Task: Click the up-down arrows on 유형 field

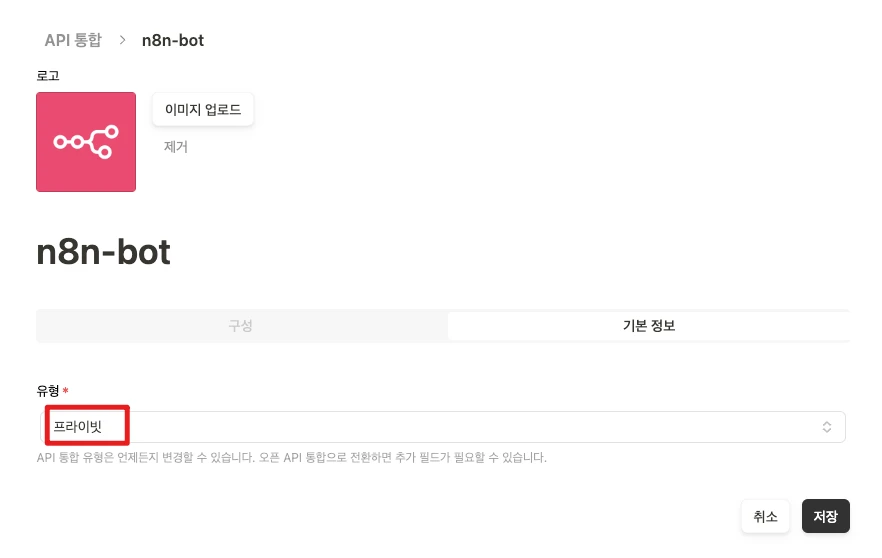Action: point(827,427)
